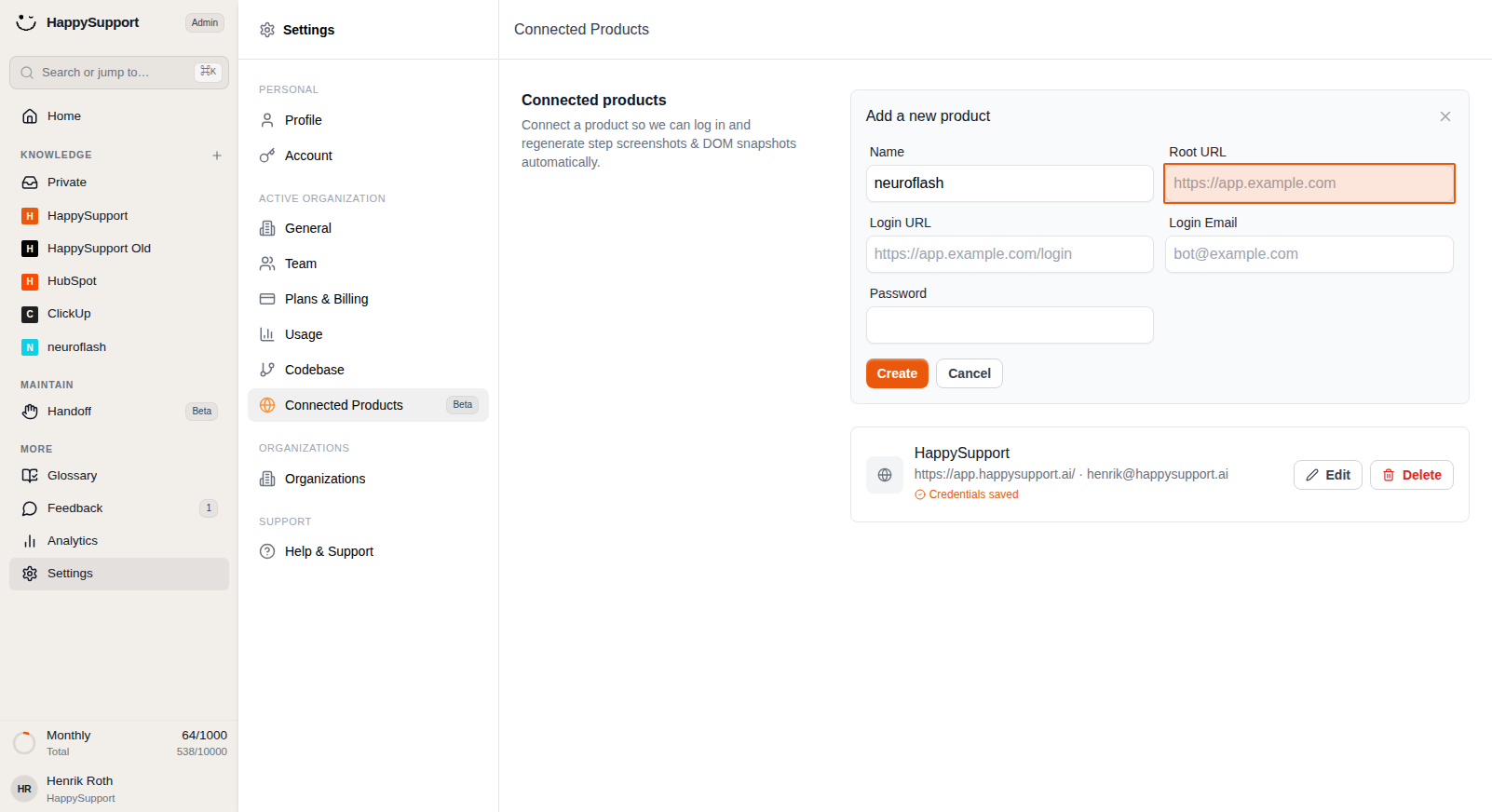Open the Private knowledge space
The width and height of the screenshot is (1492, 812).
[119, 183]
